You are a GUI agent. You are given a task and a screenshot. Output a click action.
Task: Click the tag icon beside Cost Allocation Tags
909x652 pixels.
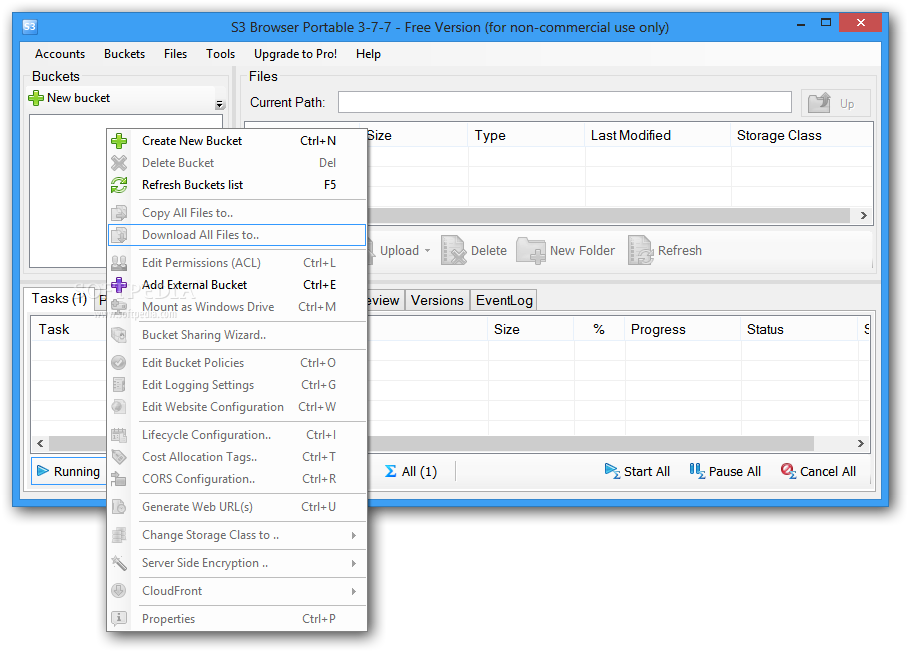(x=119, y=457)
